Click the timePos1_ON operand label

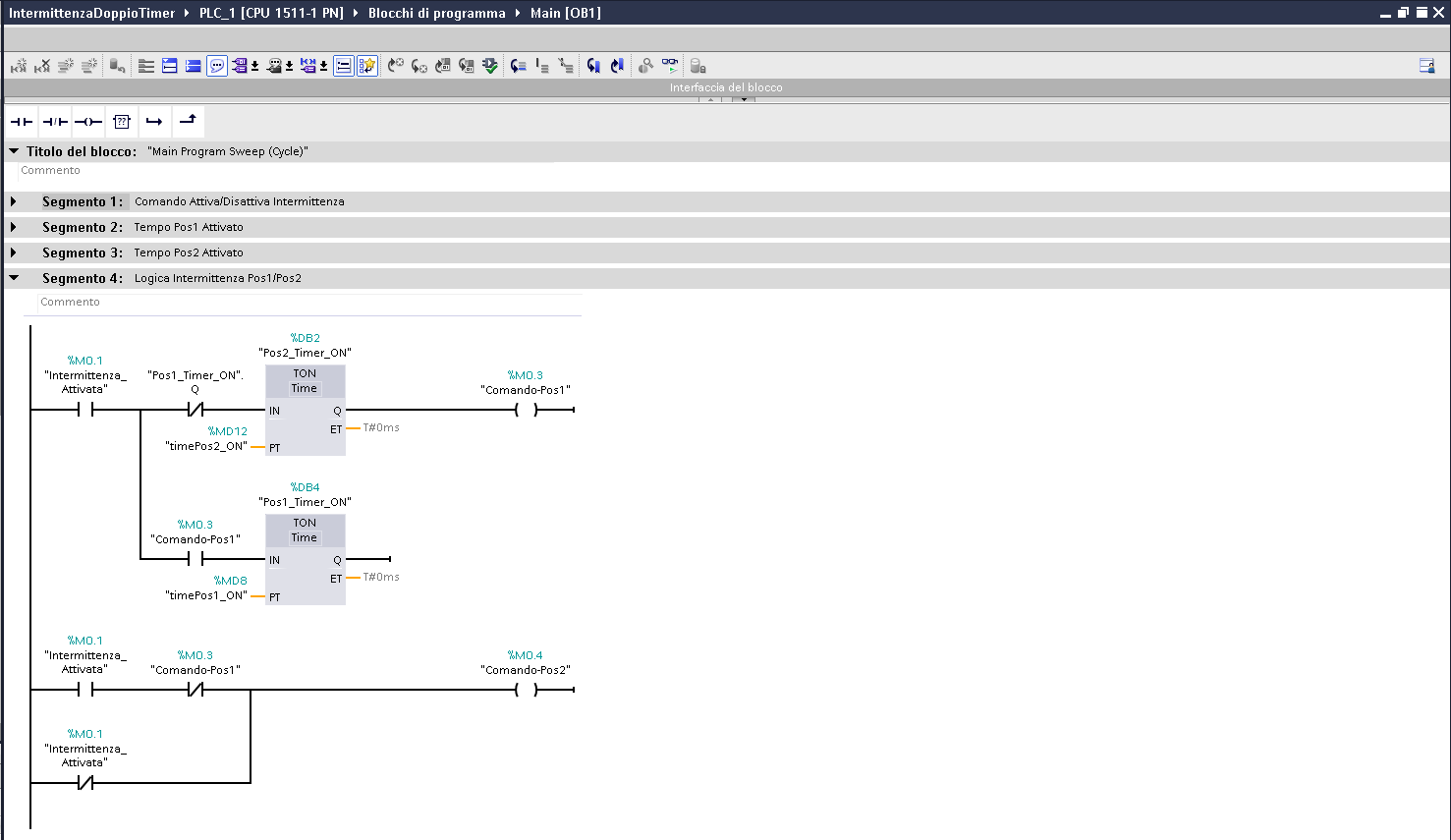(x=206, y=595)
